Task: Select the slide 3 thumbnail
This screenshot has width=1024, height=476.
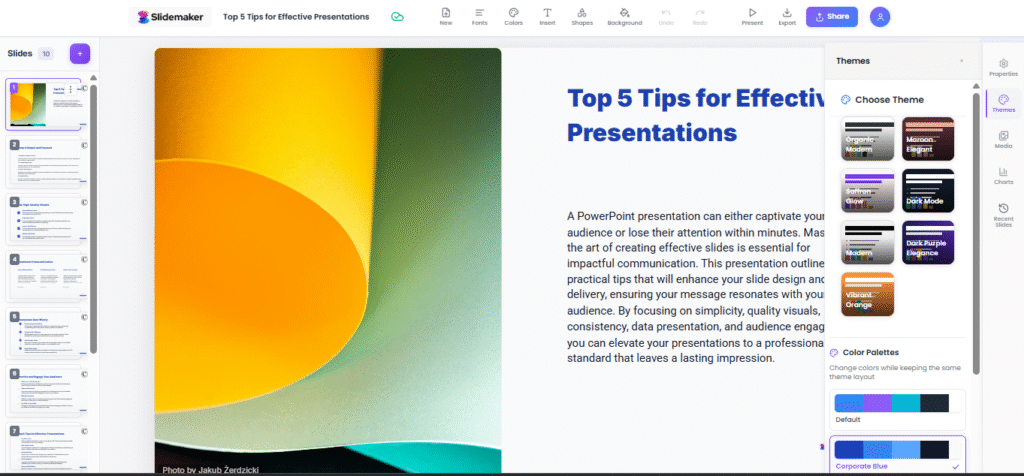Action: click(44, 219)
